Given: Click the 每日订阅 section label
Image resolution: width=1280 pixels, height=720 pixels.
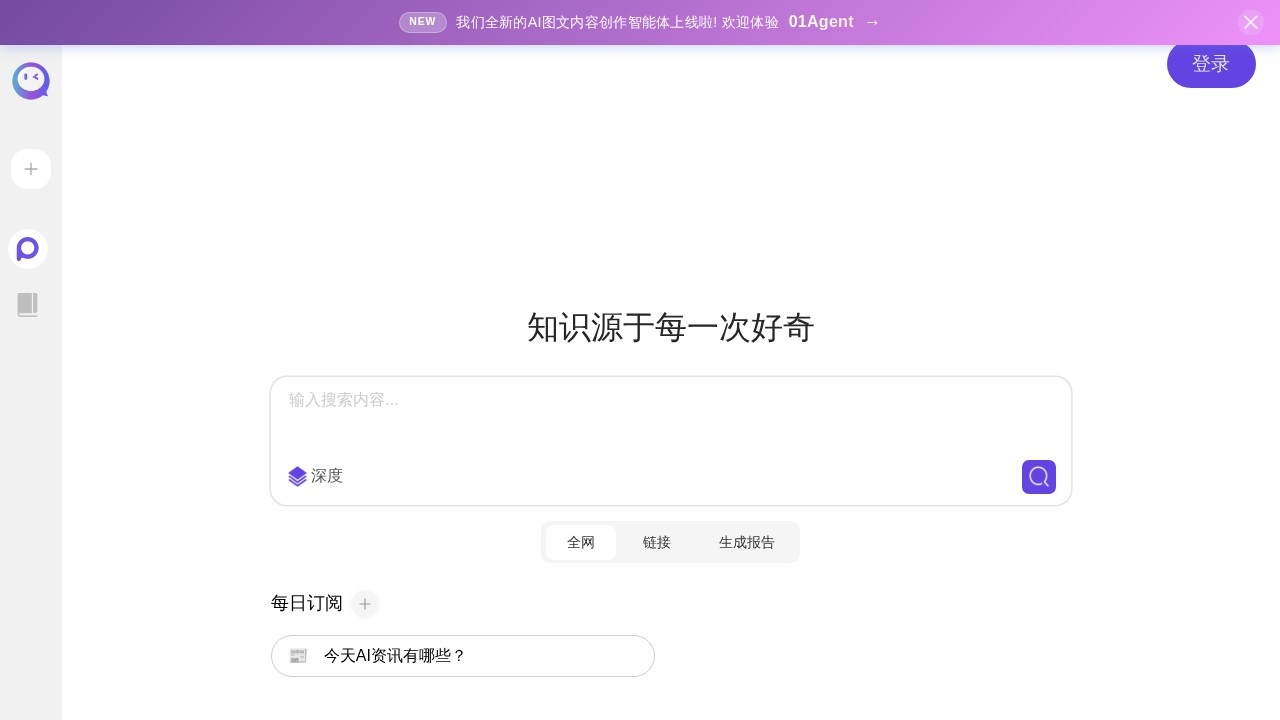Looking at the screenshot, I should click(x=307, y=603).
